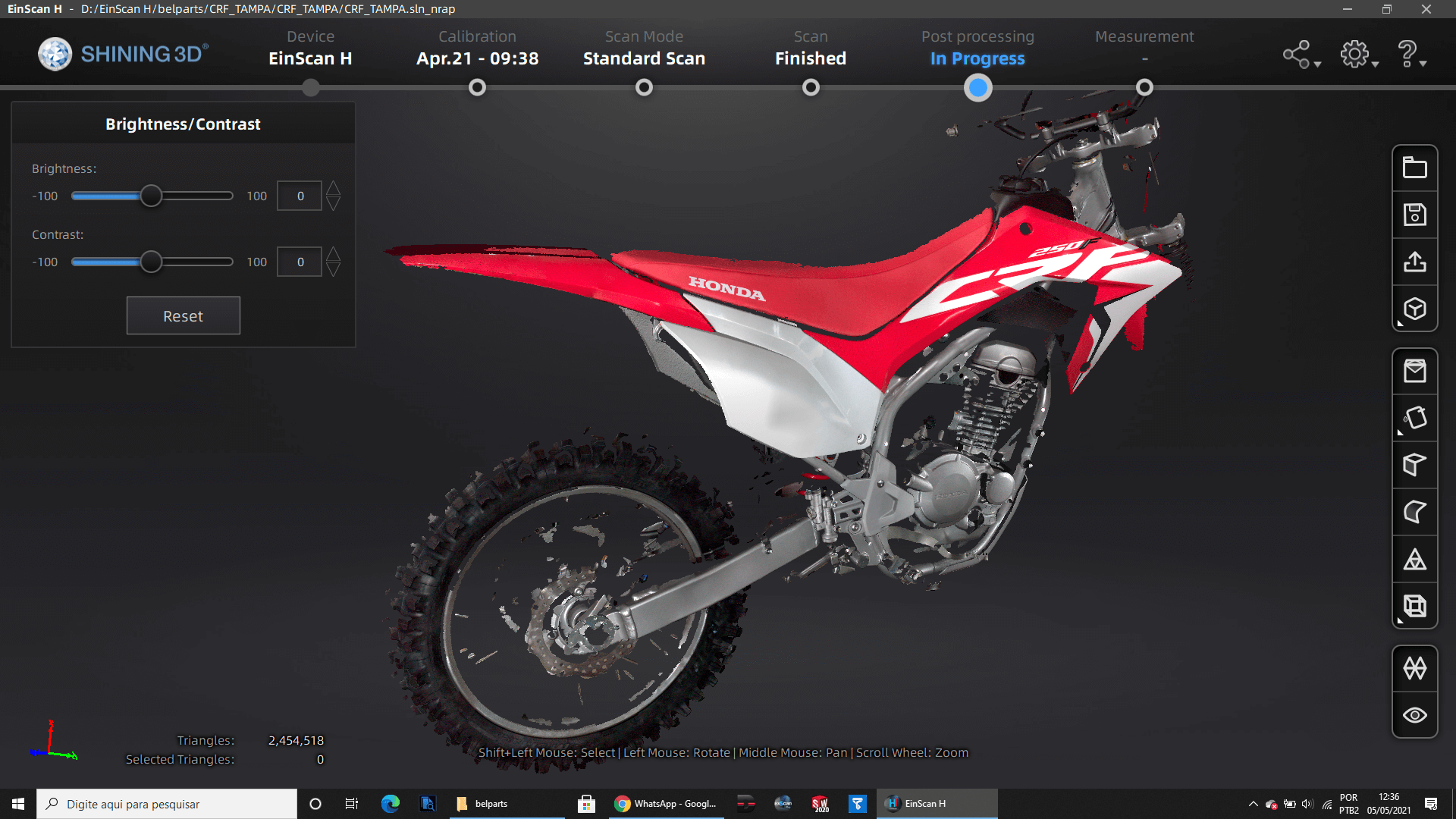Click the mirrored triangles mesh icon

click(x=1414, y=668)
